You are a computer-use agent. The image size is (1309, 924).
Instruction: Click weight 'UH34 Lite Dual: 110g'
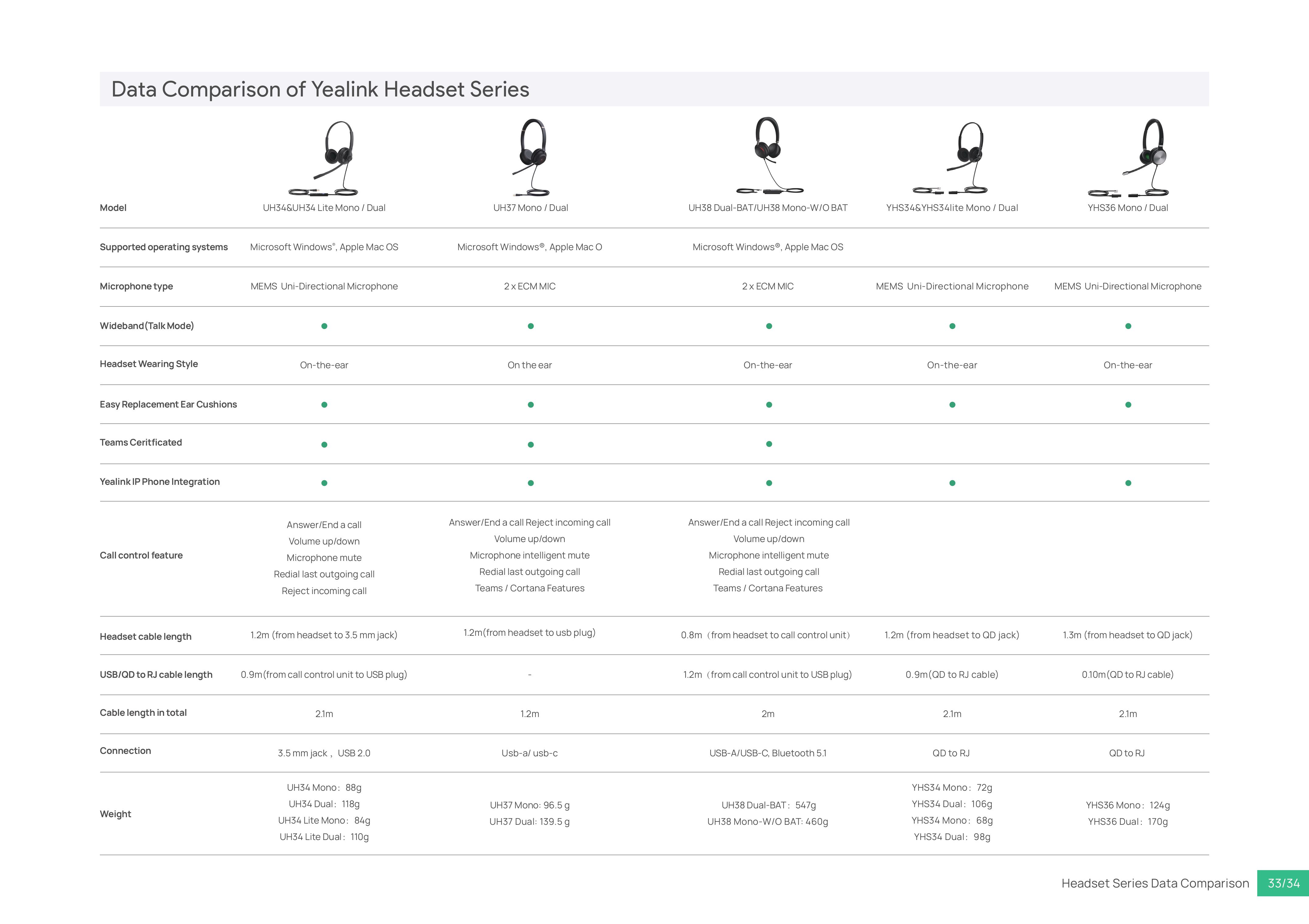click(x=324, y=837)
